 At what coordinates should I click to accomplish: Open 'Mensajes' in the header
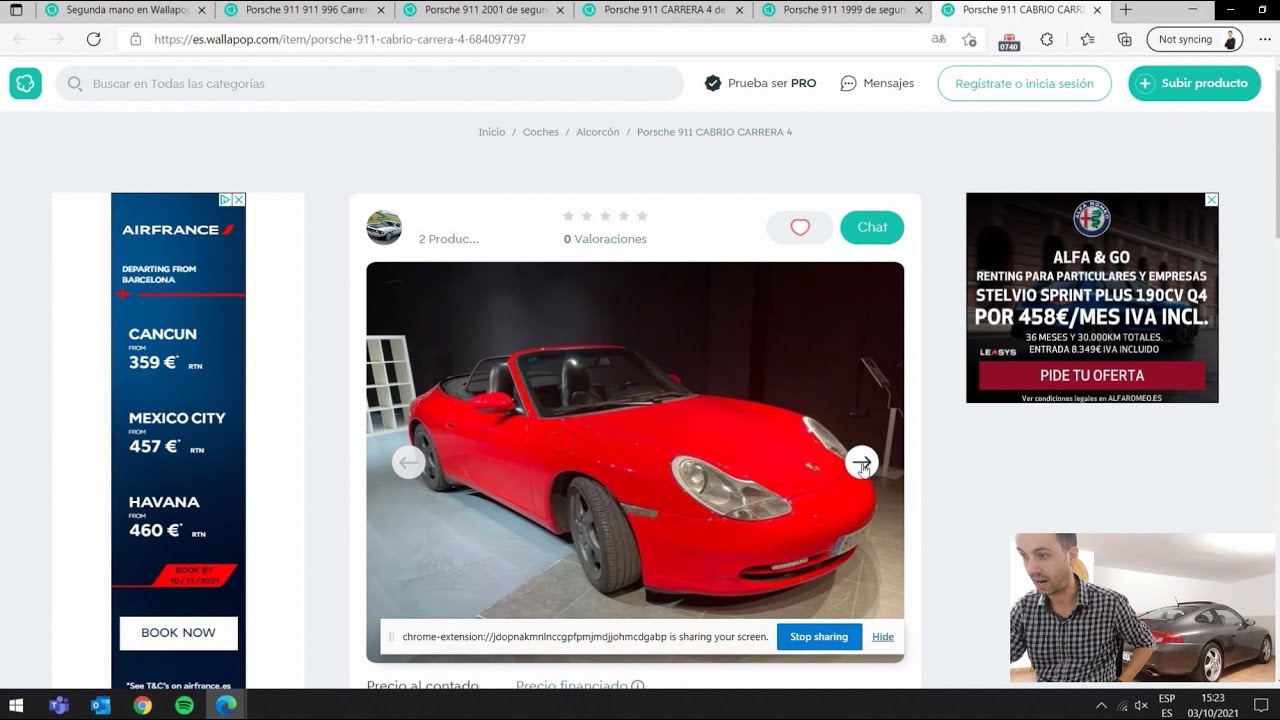click(x=877, y=83)
